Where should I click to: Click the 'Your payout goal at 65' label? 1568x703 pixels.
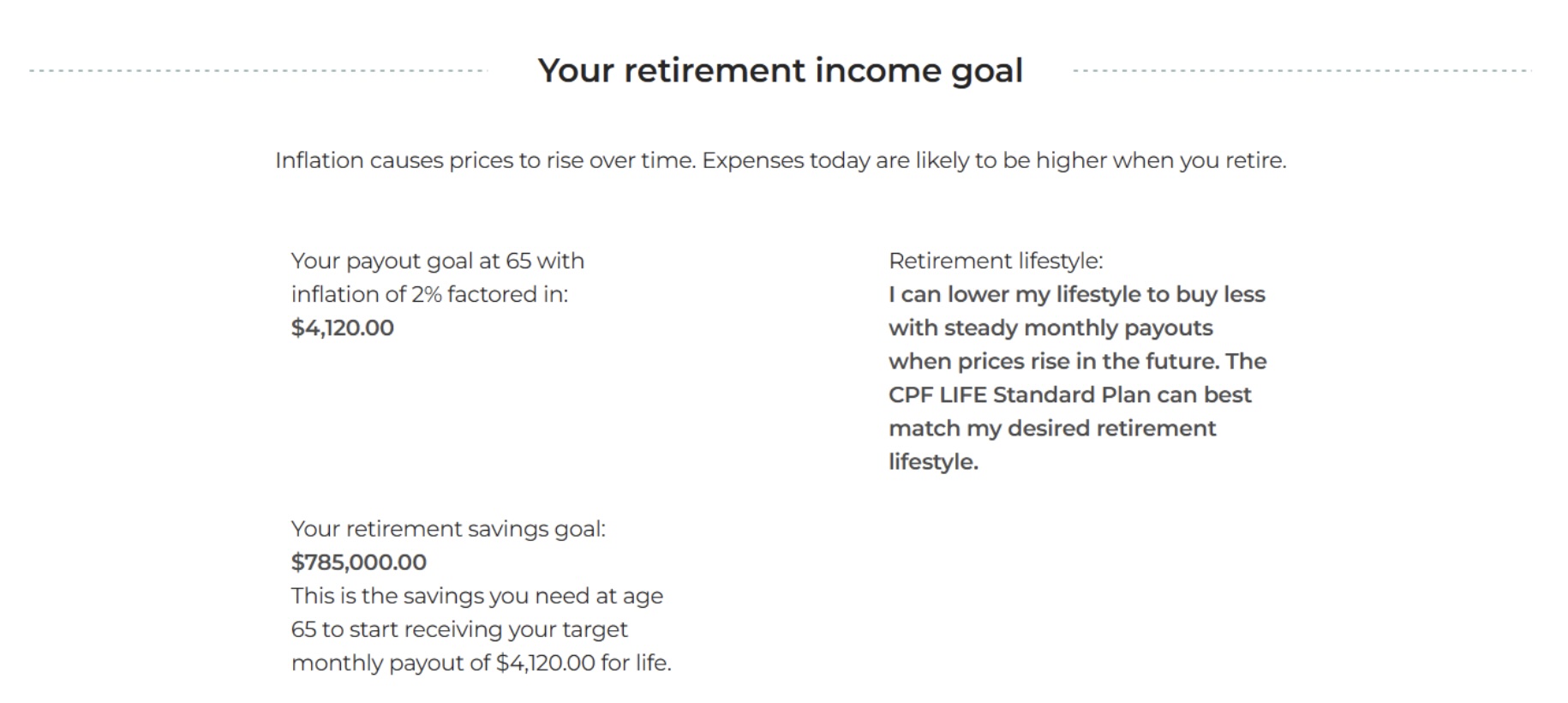click(437, 261)
